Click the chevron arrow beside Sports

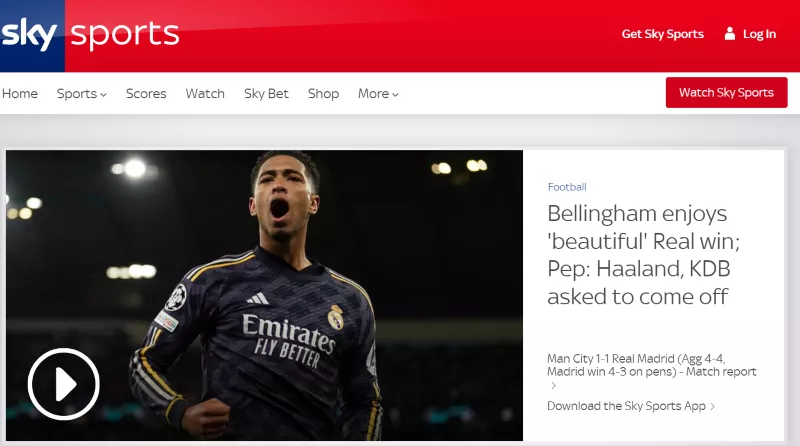click(104, 95)
